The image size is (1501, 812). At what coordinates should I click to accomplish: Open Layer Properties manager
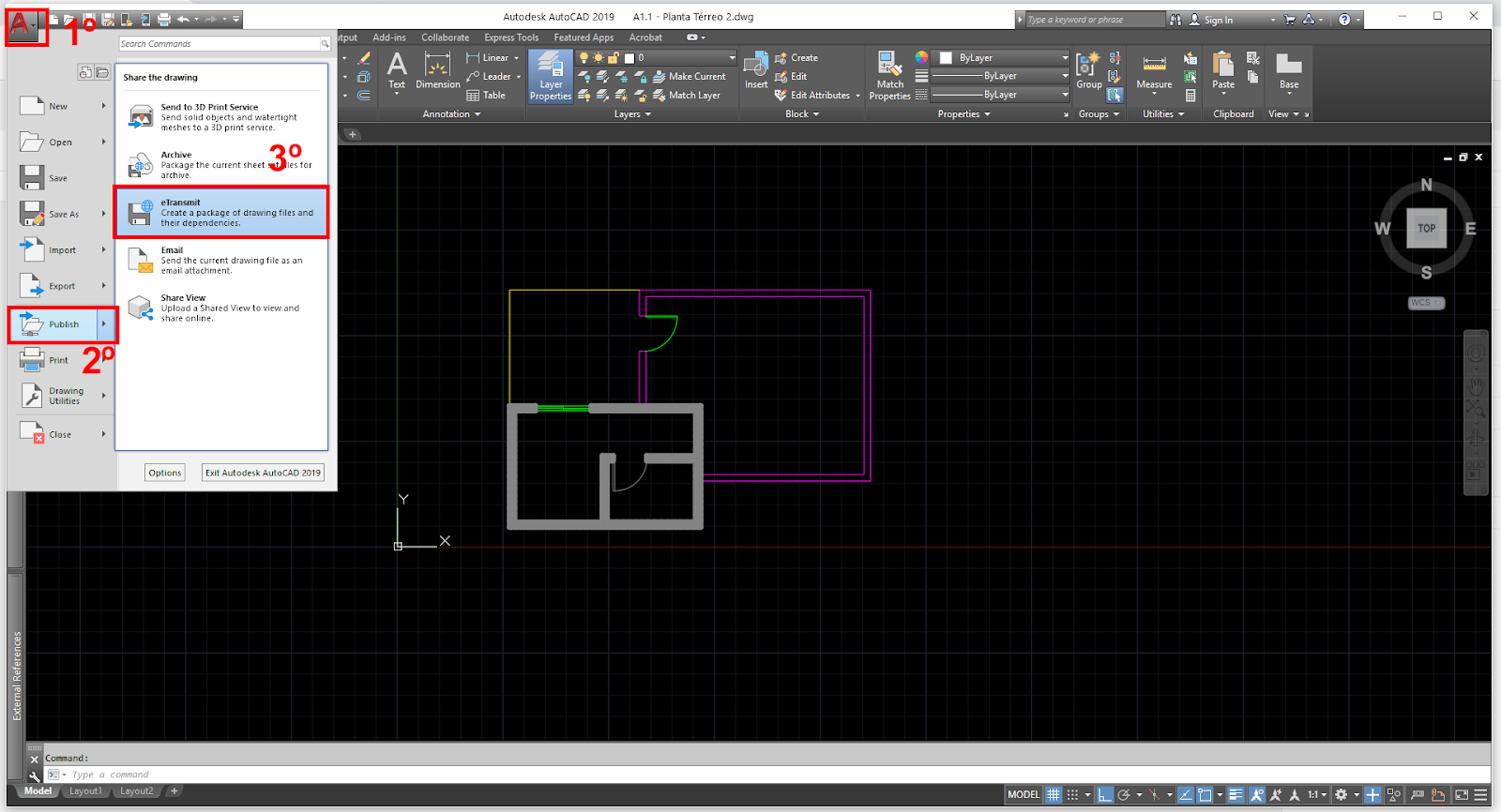[x=550, y=76]
